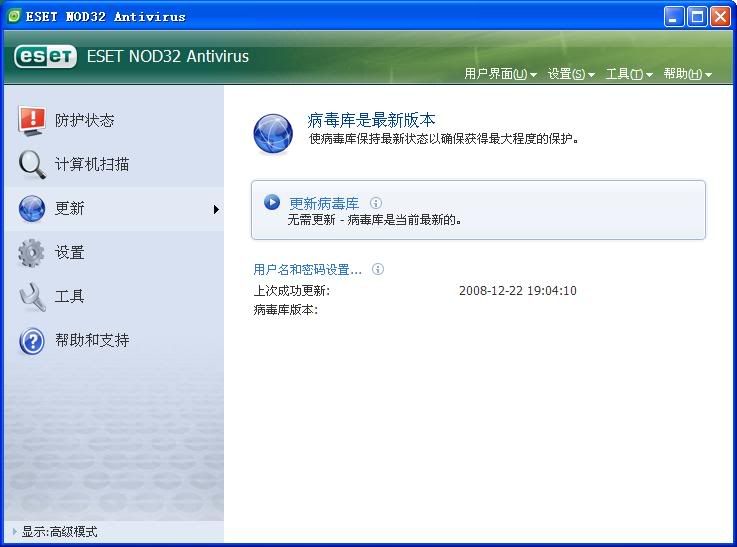Toggle the 显示:高级模式 display mode switcher

coord(55,531)
